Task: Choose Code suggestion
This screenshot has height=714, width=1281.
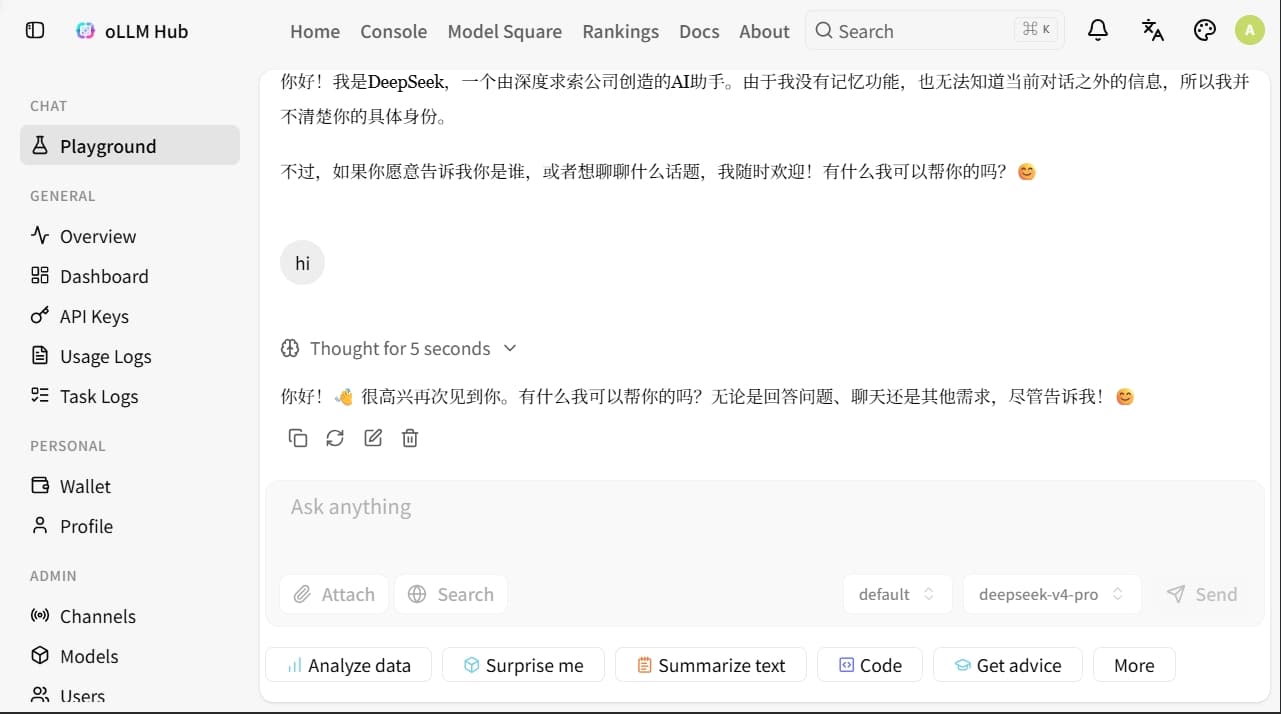Action: (x=870, y=665)
